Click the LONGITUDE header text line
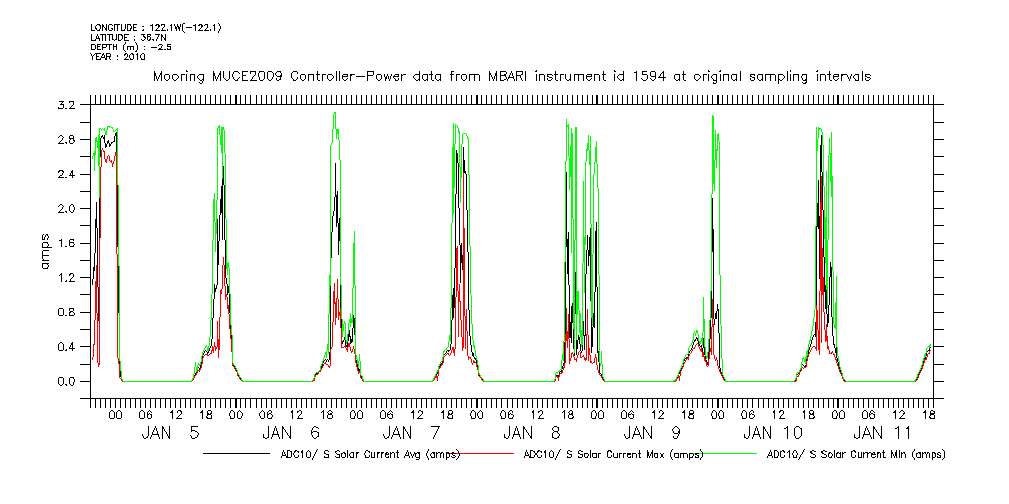1009x504 pixels. coord(155,27)
